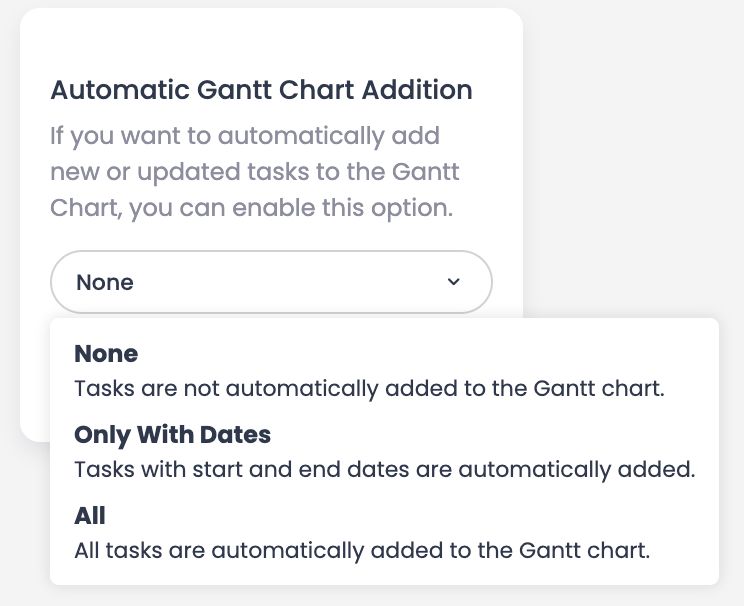The width and height of the screenshot is (744, 606).
Task: Click the line "If you want to automatically add"
Action: point(245,135)
